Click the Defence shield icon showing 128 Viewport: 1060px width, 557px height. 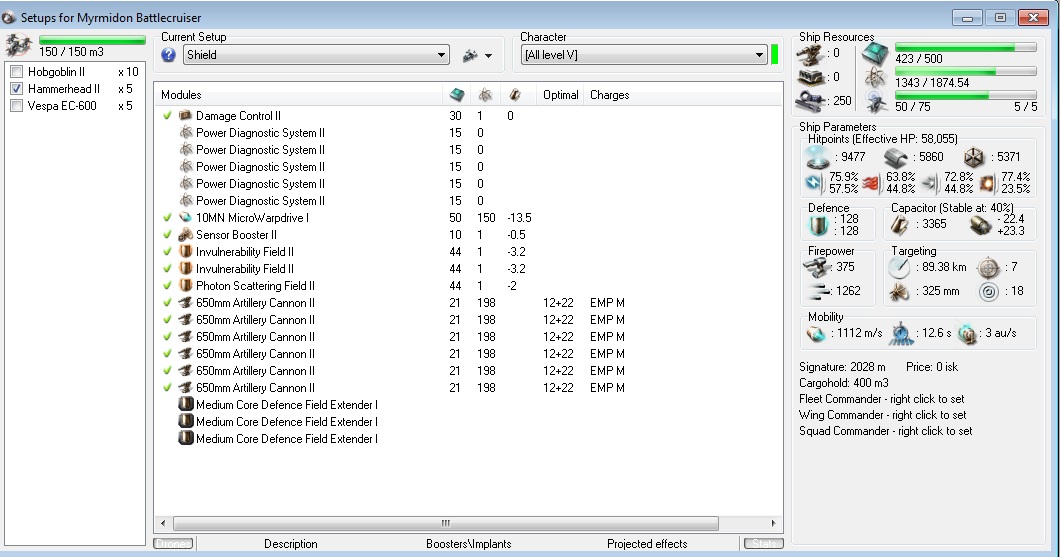818,225
